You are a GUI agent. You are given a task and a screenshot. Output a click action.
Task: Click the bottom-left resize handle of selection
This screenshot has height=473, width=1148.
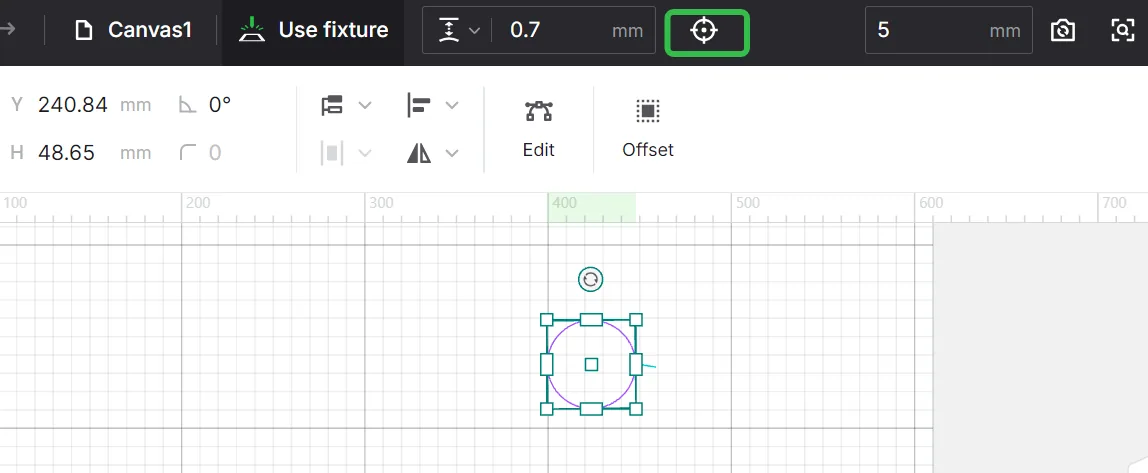pos(546,409)
